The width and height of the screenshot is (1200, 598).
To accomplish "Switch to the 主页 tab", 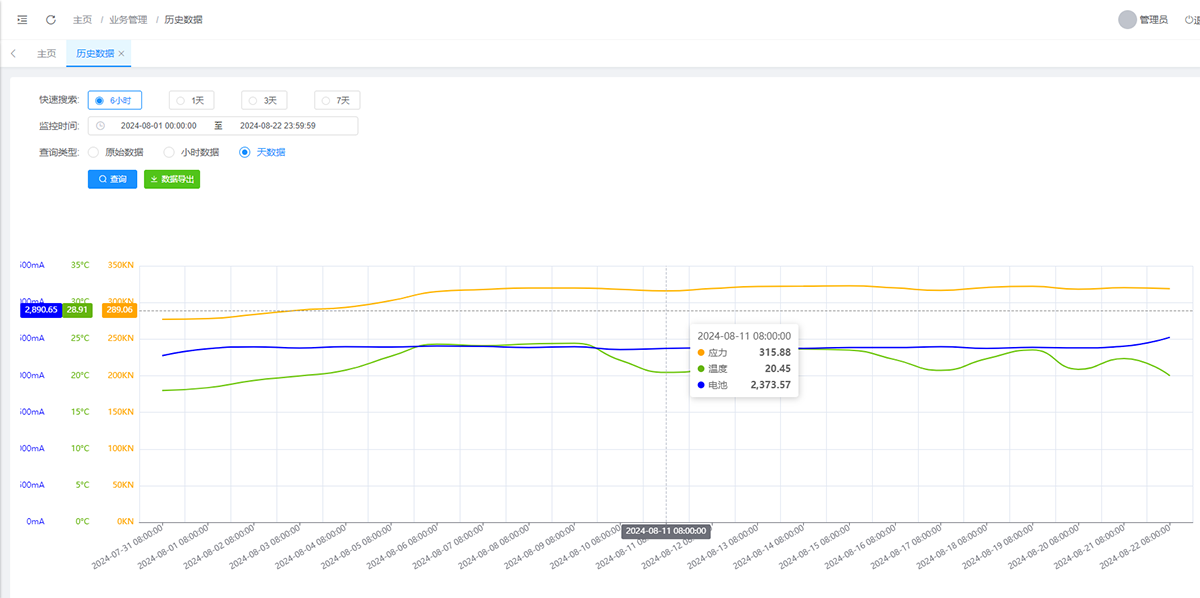I will 46,54.
